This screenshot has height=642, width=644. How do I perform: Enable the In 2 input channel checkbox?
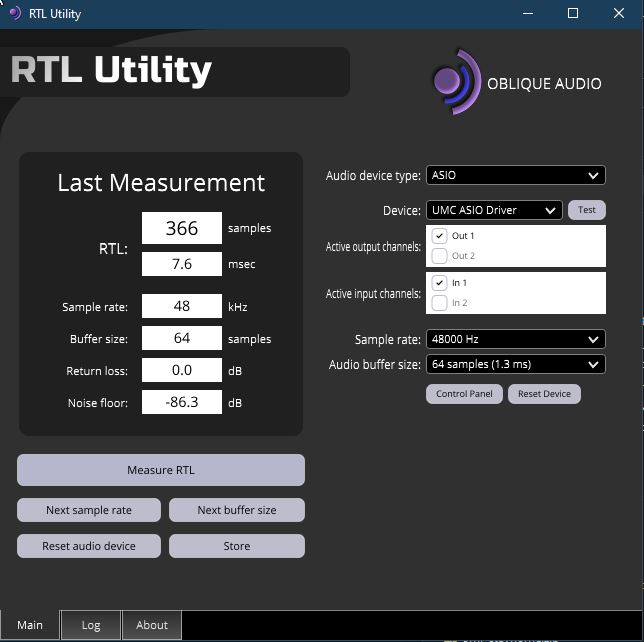point(440,303)
